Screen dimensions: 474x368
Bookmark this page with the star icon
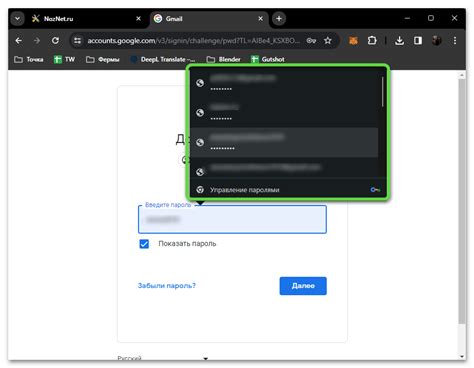pos(328,41)
